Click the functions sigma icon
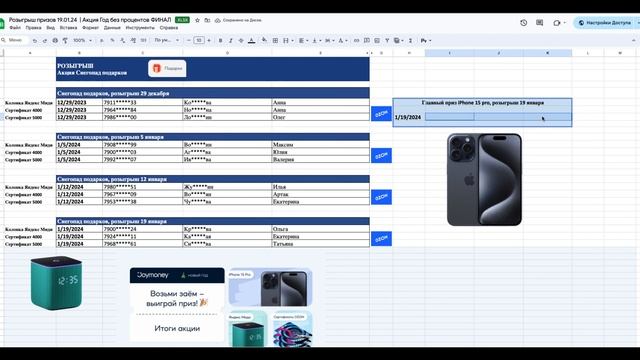Image resolution: width=640 pixels, height=360 pixels. pyautogui.click(x=410, y=40)
